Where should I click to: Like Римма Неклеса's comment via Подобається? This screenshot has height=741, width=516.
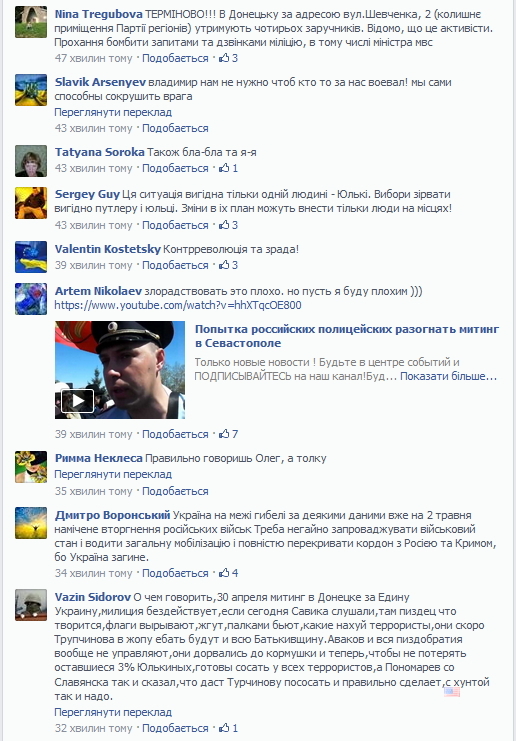click(x=175, y=491)
